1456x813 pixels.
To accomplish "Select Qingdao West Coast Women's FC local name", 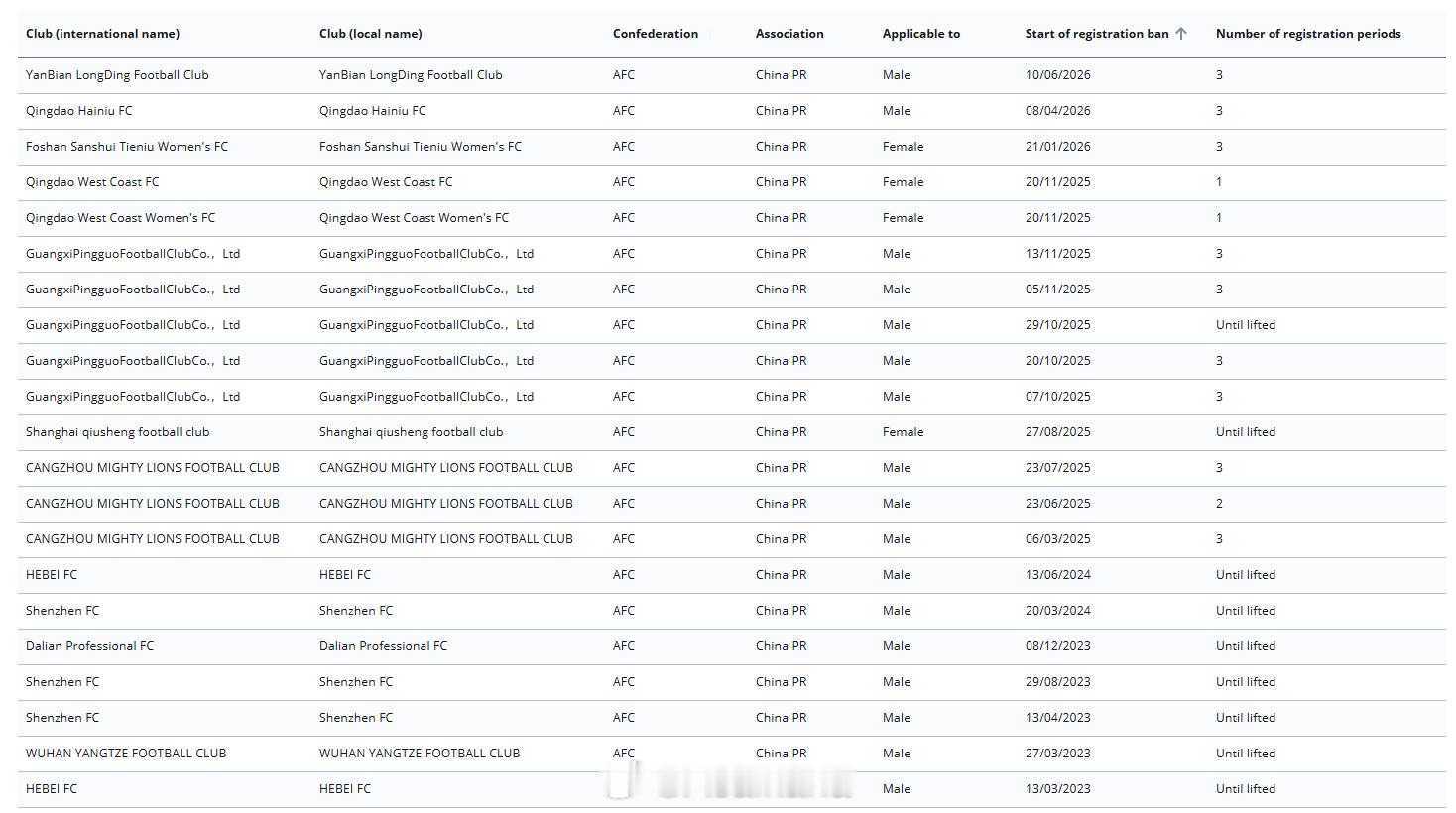I will pyautogui.click(x=414, y=218).
